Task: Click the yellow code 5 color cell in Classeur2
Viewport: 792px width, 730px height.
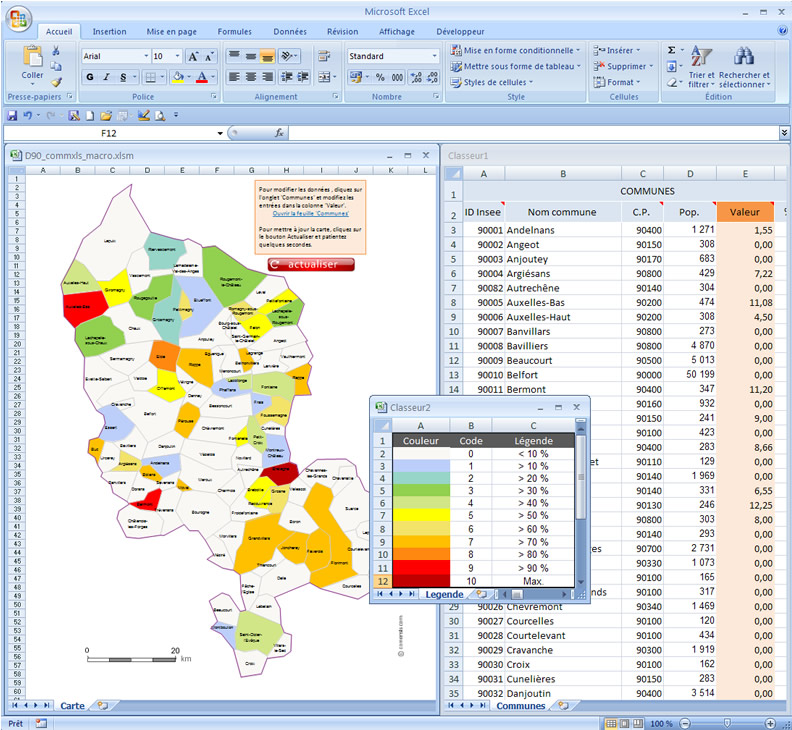Action: pos(421,515)
